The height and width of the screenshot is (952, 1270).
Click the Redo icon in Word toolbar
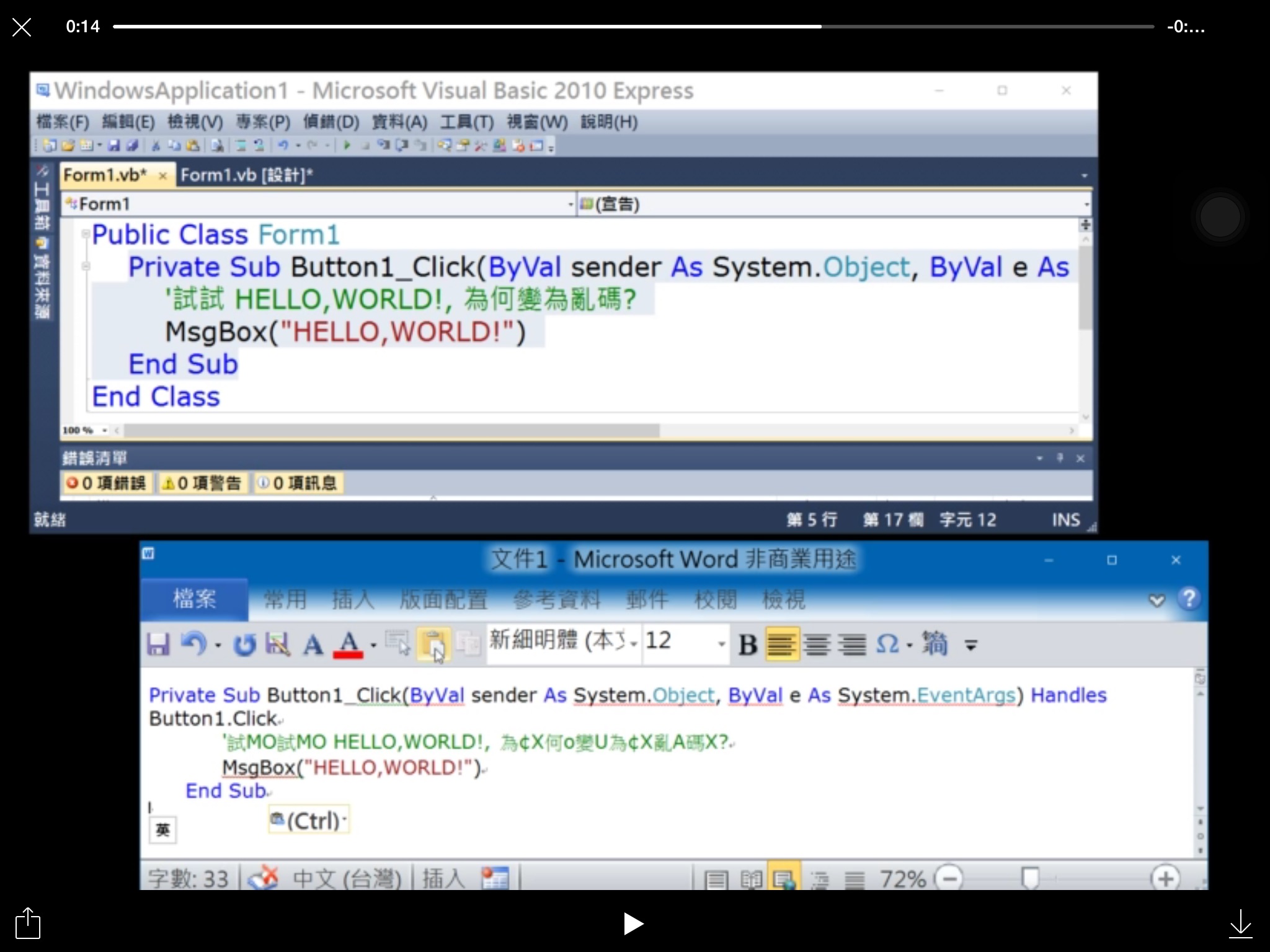[245, 645]
